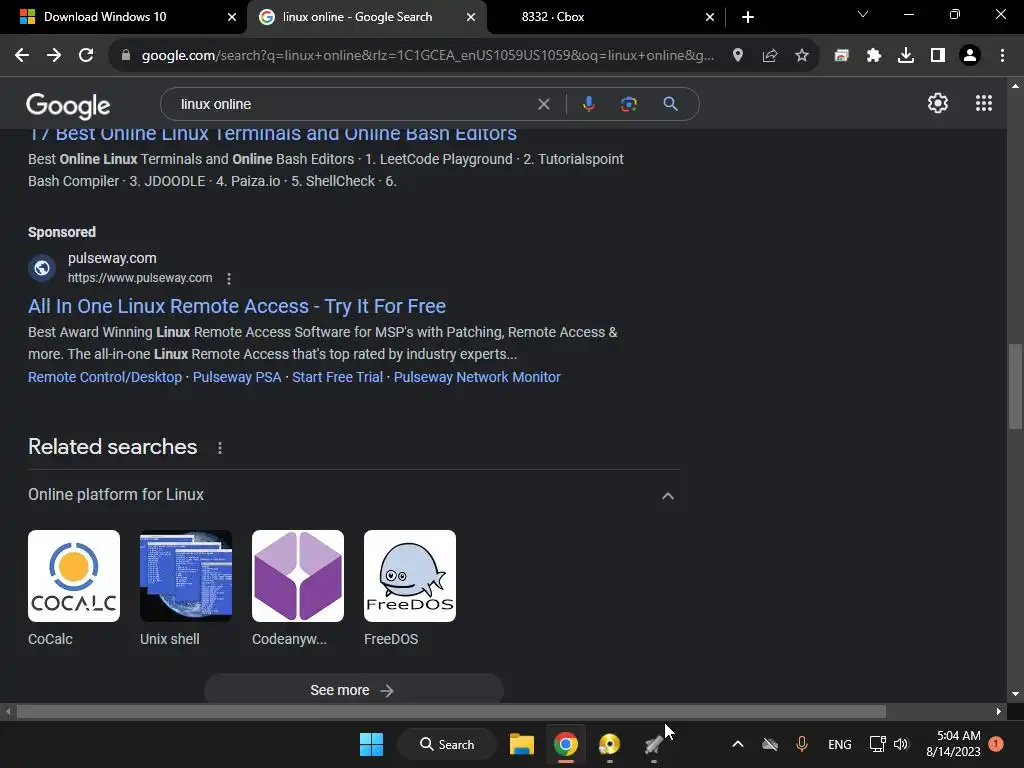Open 17 Best Online Linux Terminals result

pos(272,135)
